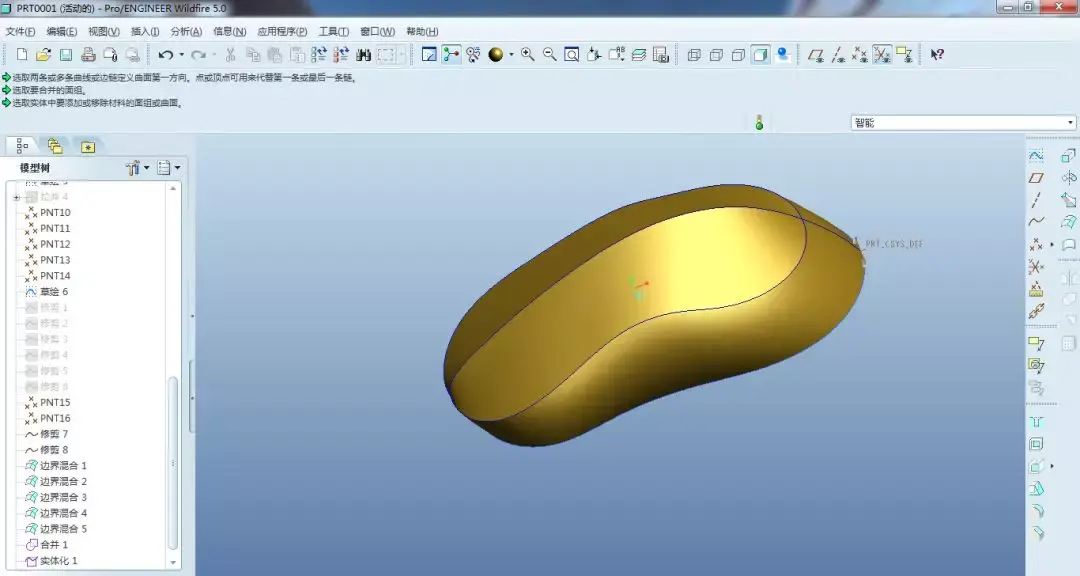
Task: Click the Reorient view icon
Action: [x=594, y=54]
